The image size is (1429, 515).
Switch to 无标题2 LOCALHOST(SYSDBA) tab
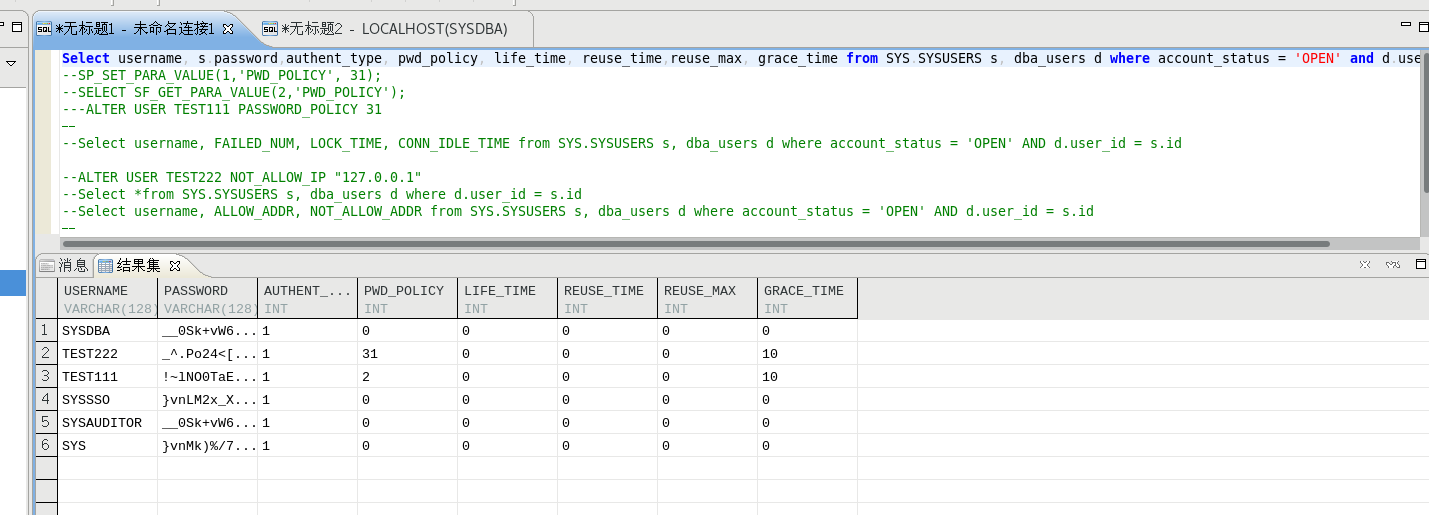tap(393, 29)
